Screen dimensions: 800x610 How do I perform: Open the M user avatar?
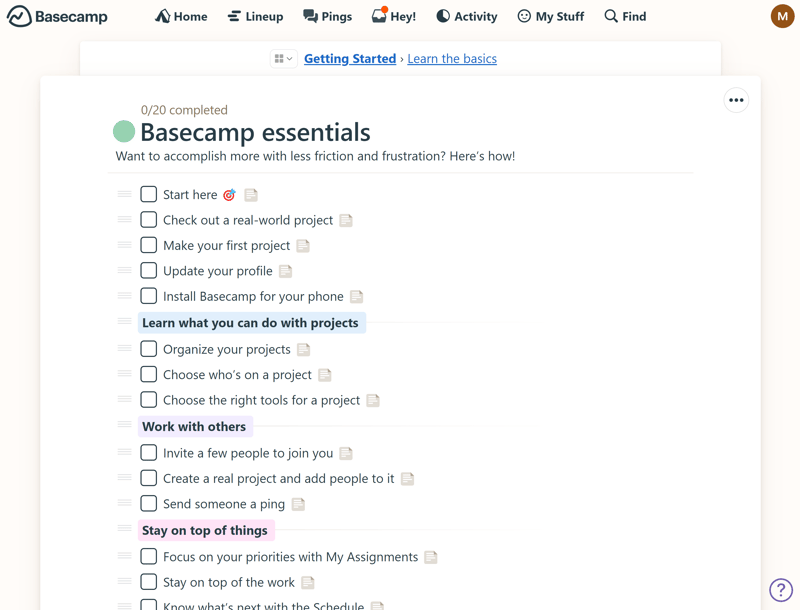(x=782, y=16)
